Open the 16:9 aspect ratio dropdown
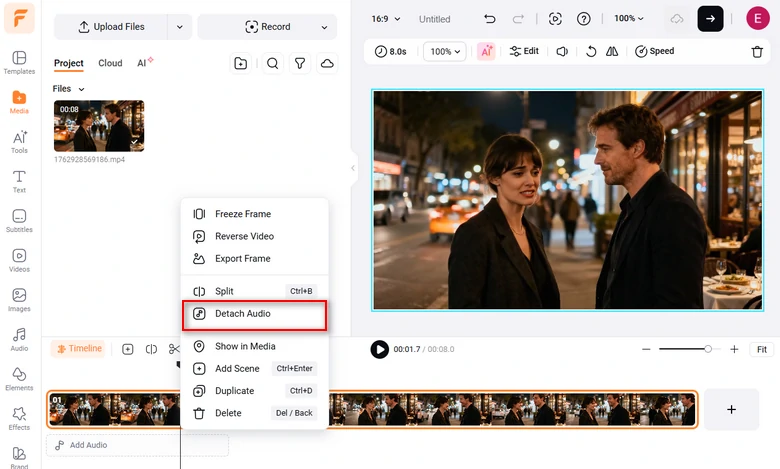 pyautogui.click(x=386, y=19)
